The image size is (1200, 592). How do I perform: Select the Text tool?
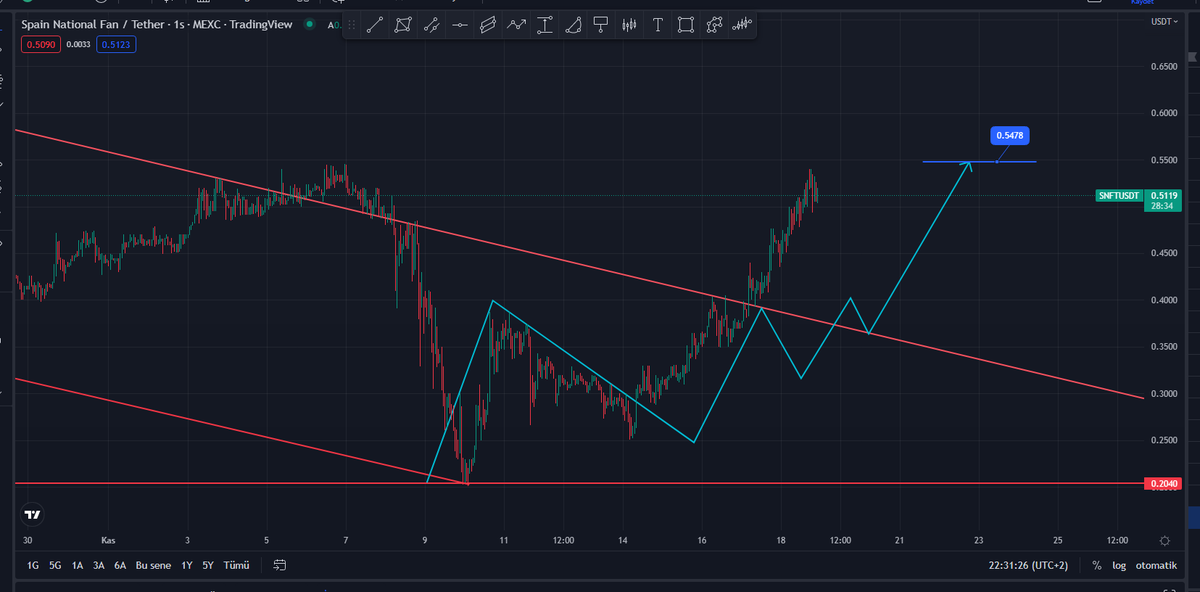coord(657,25)
